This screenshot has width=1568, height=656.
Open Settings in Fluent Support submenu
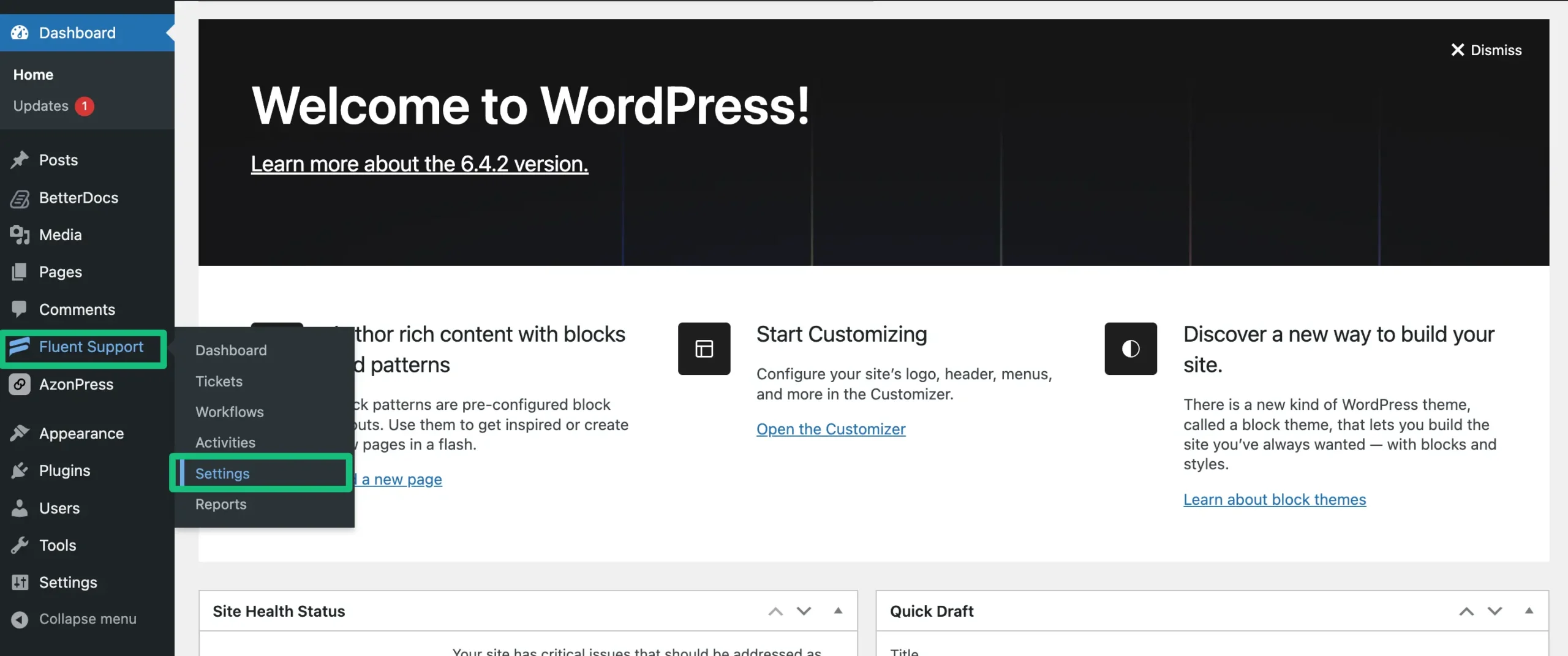coord(264,473)
